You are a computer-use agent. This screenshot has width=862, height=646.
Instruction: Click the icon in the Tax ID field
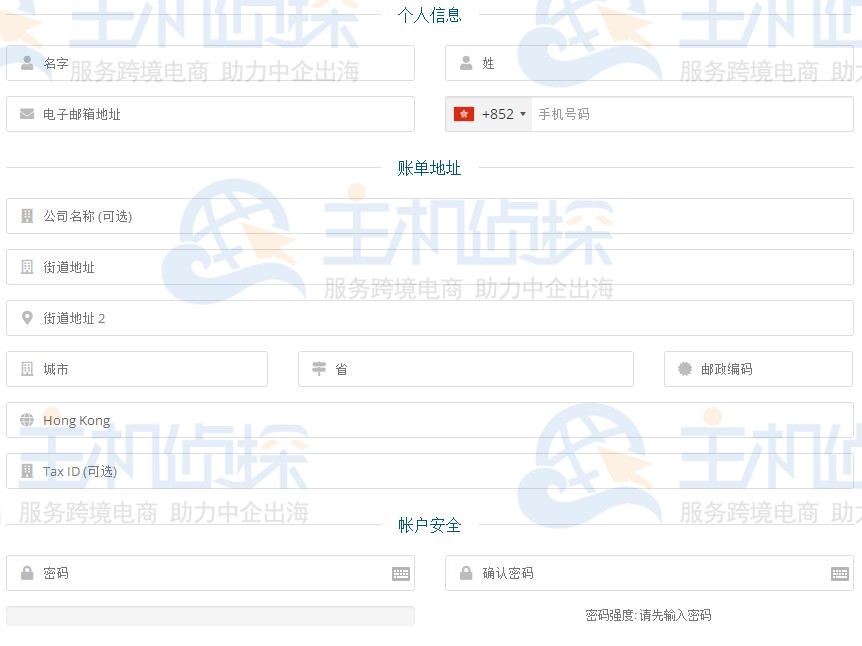pyautogui.click(x=25, y=471)
